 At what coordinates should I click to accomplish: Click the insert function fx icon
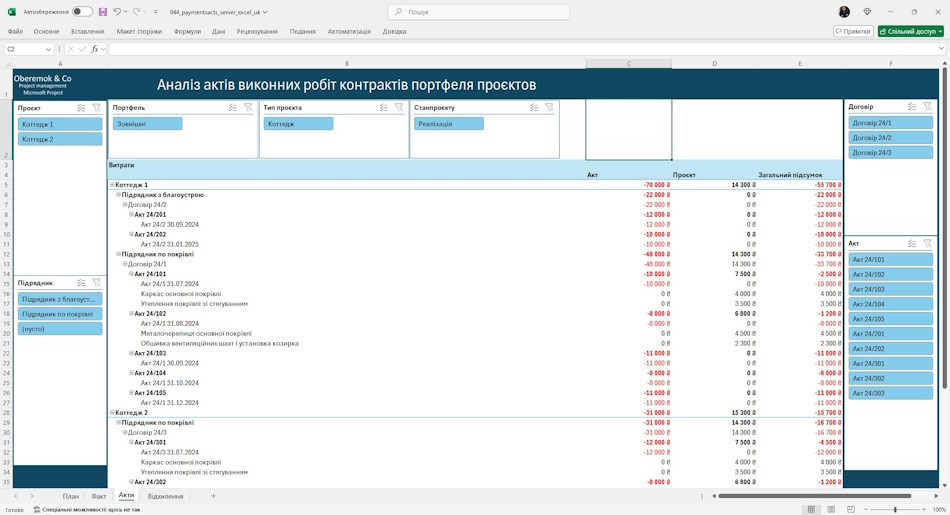click(95, 49)
